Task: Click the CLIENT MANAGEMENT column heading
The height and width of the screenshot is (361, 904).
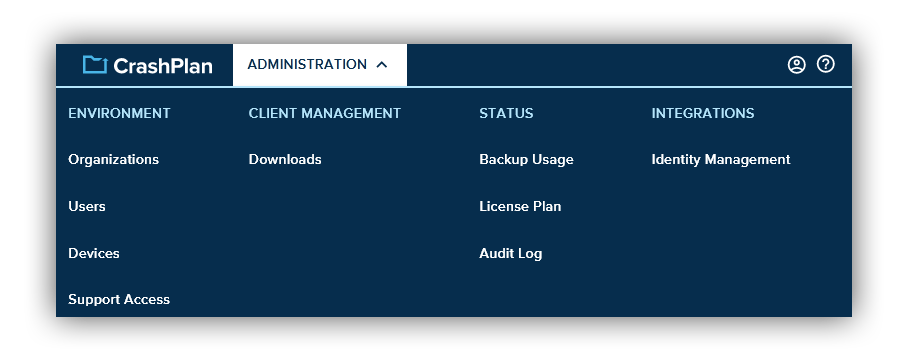Action: pyautogui.click(x=325, y=113)
